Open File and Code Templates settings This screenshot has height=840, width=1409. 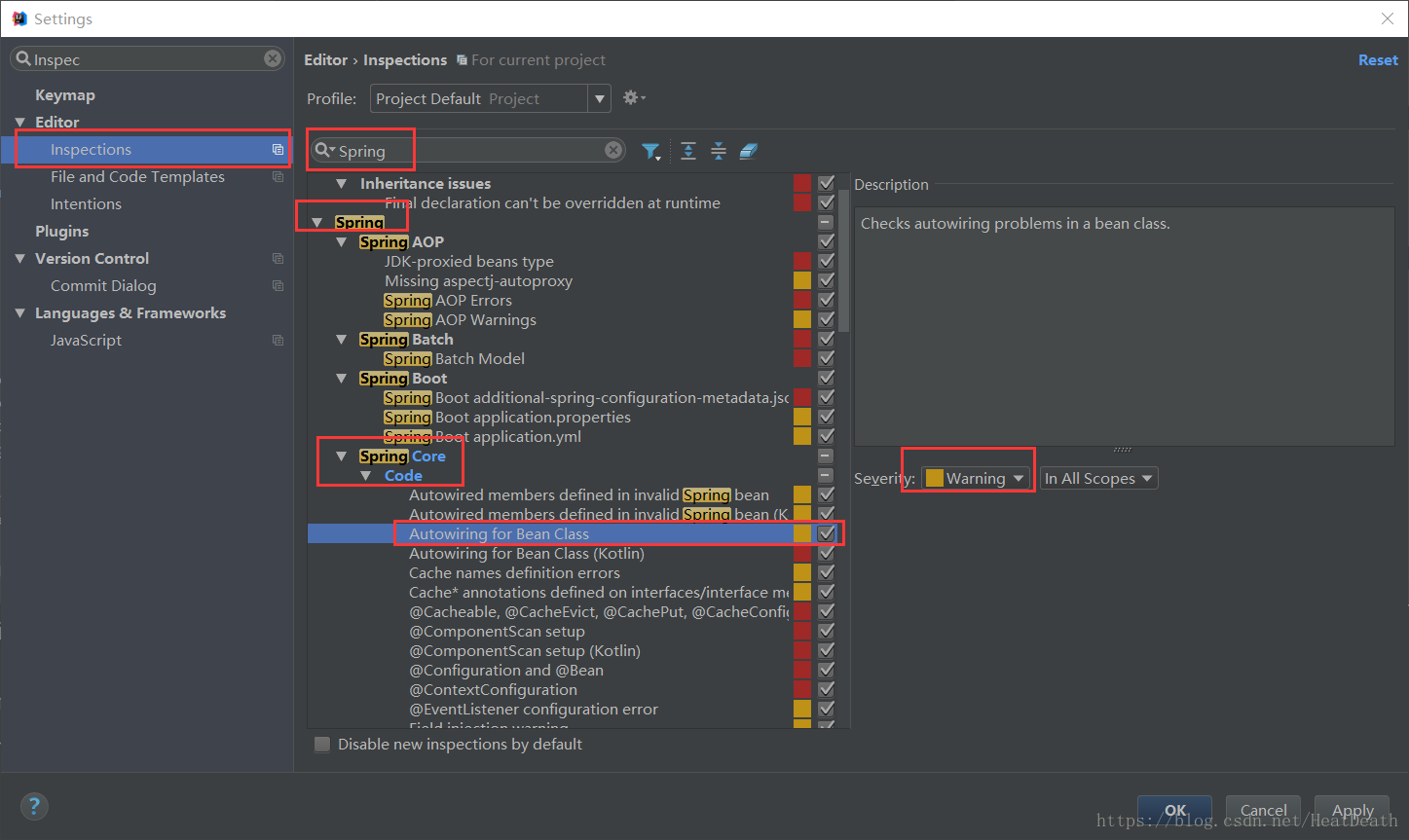pyautogui.click(x=137, y=177)
